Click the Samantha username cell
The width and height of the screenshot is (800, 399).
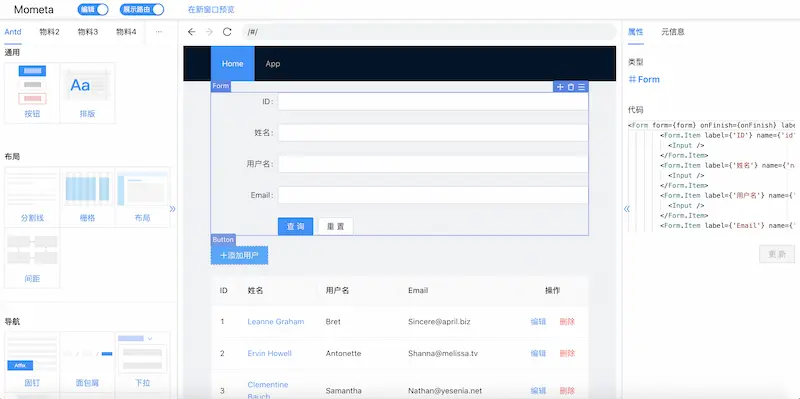tap(343, 391)
